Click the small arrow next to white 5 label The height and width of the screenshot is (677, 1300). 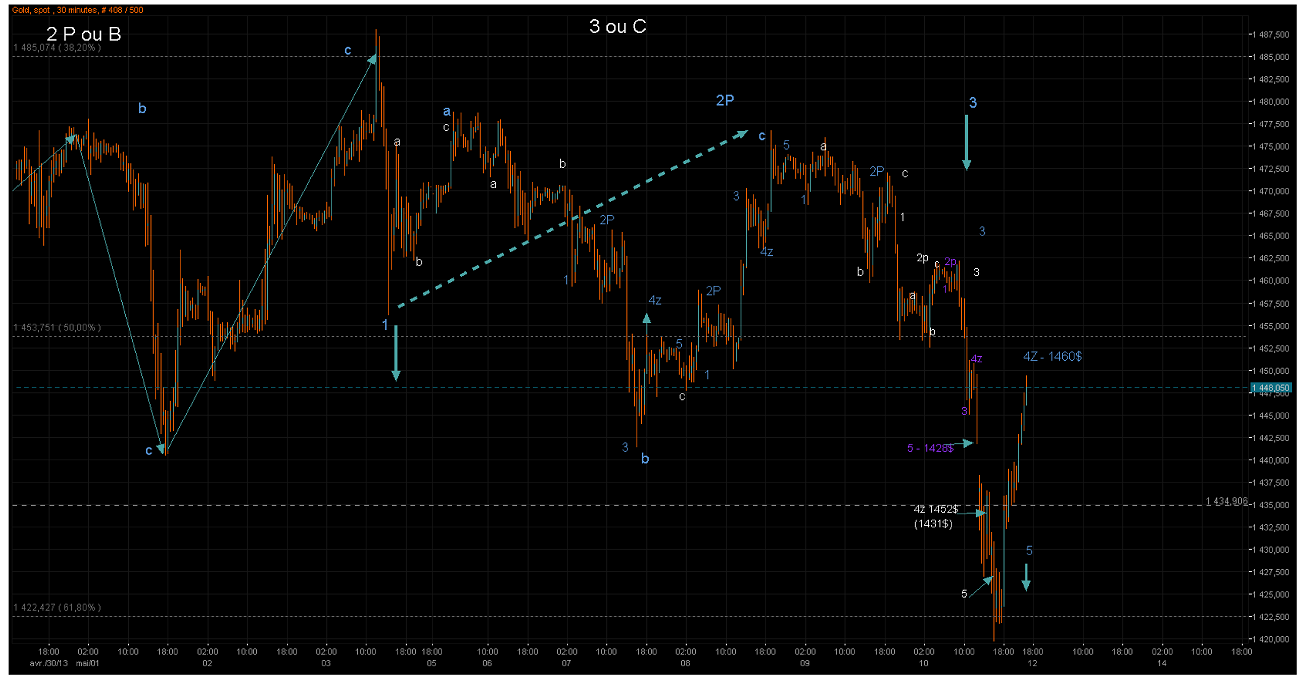[x=981, y=584]
